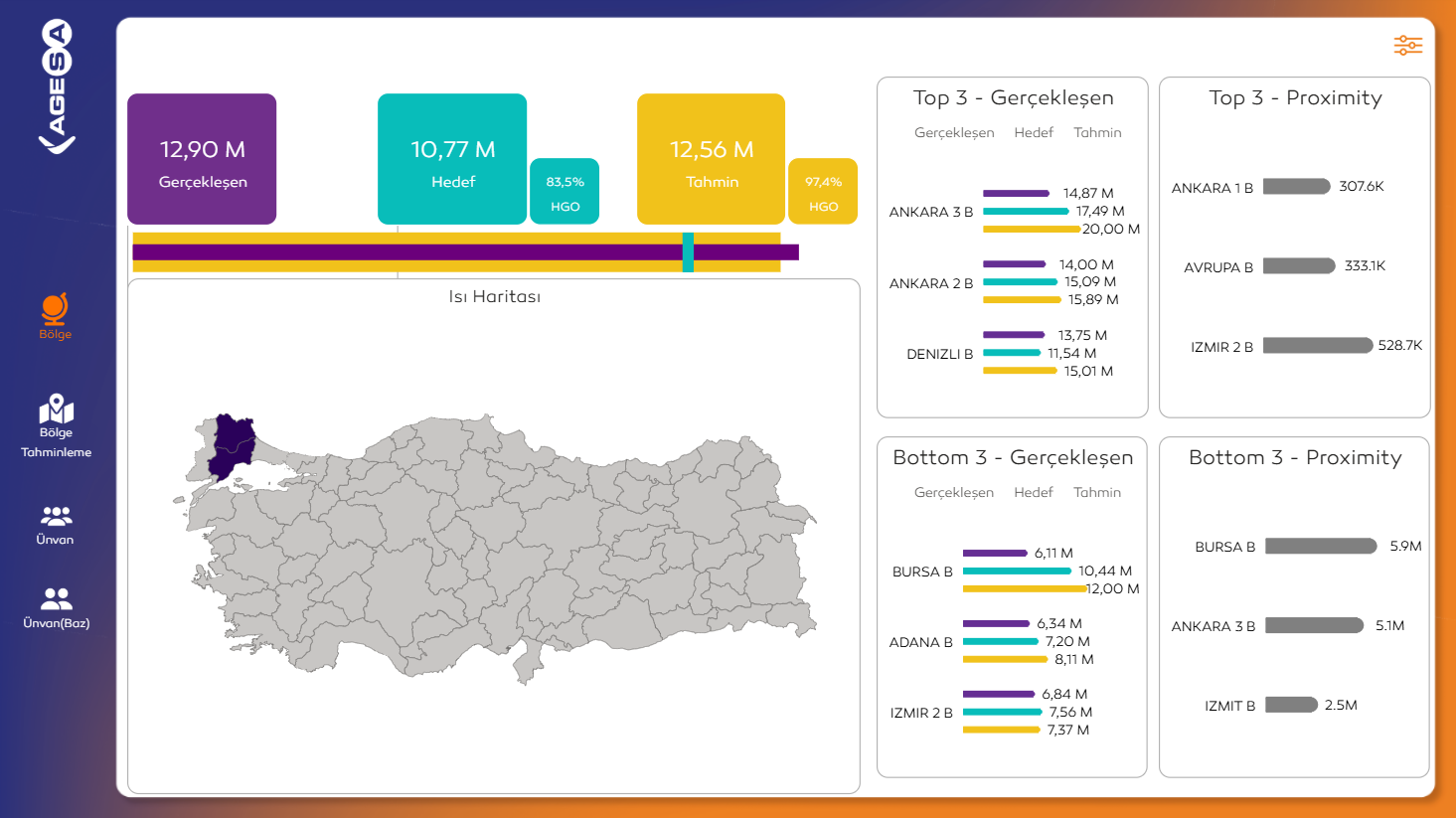This screenshot has height=818, width=1456.
Task: Open the Bölge page via the globe icon
Action: tap(55, 310)
